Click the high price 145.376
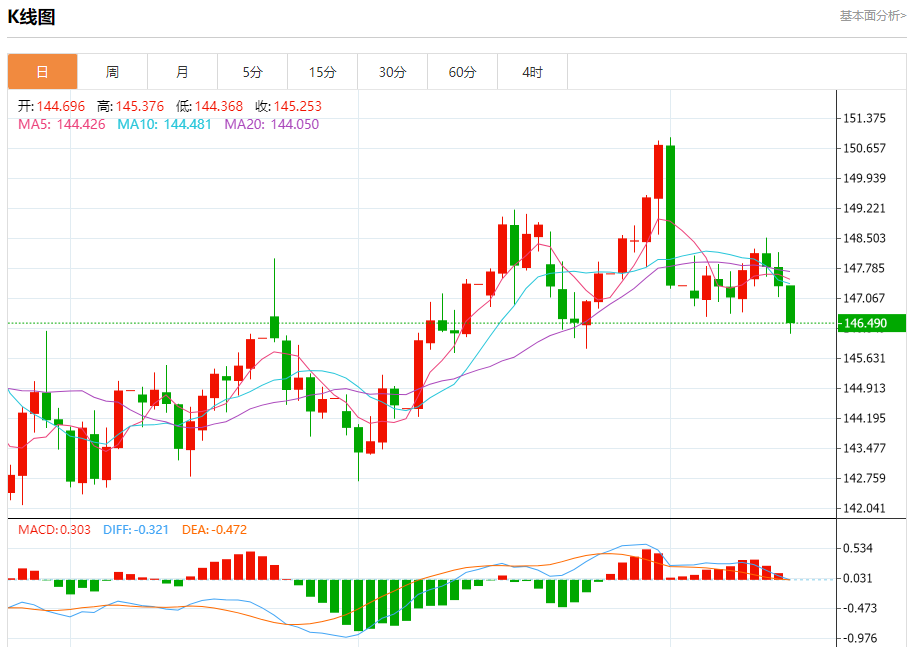 139,106
